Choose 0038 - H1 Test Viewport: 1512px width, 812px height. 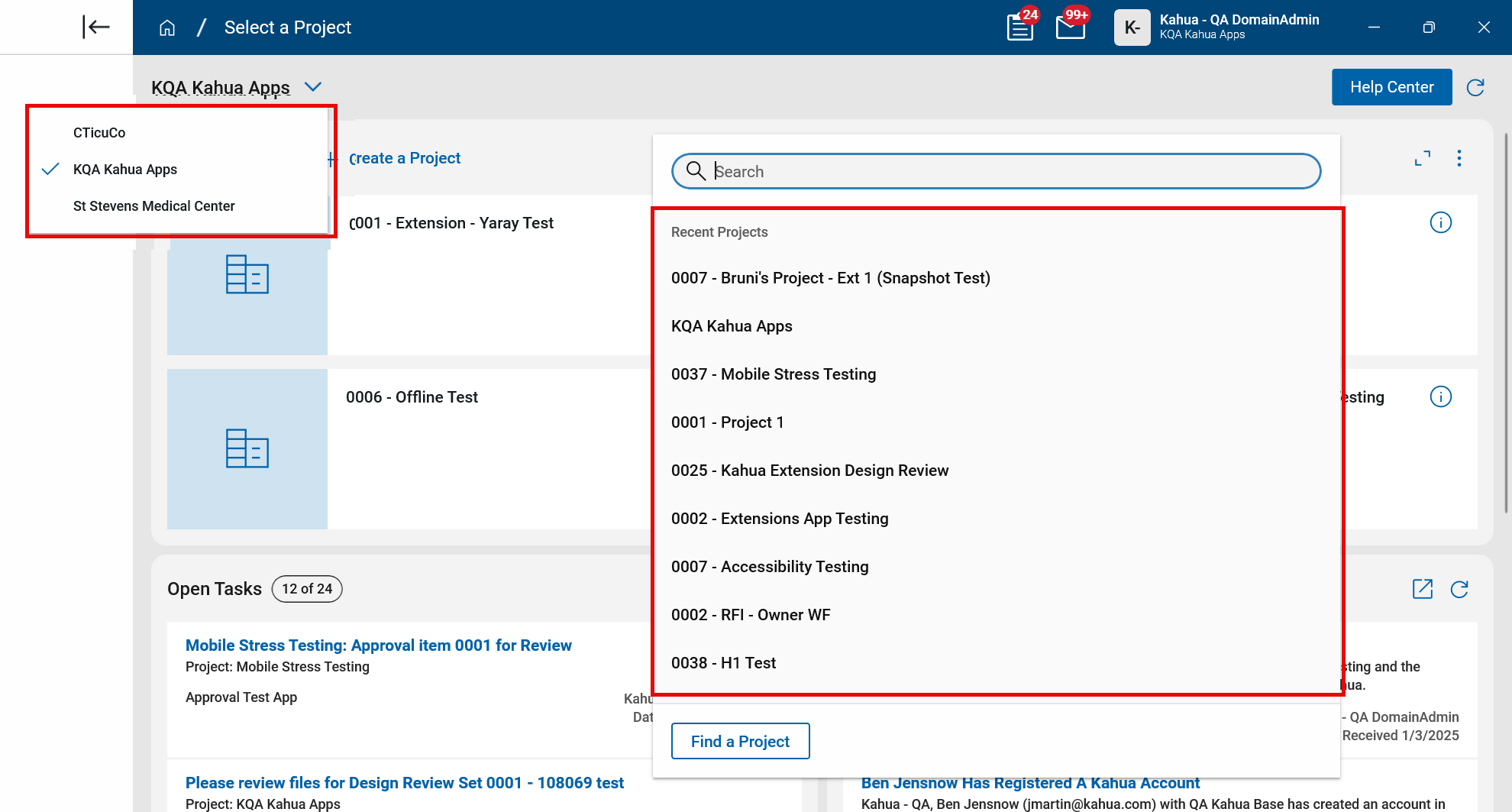(996, 663)
